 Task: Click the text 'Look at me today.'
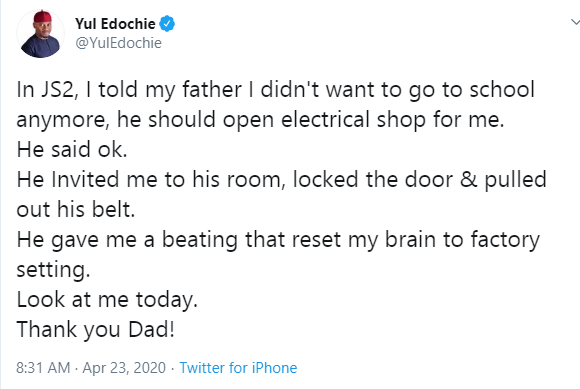click(107, 299)
